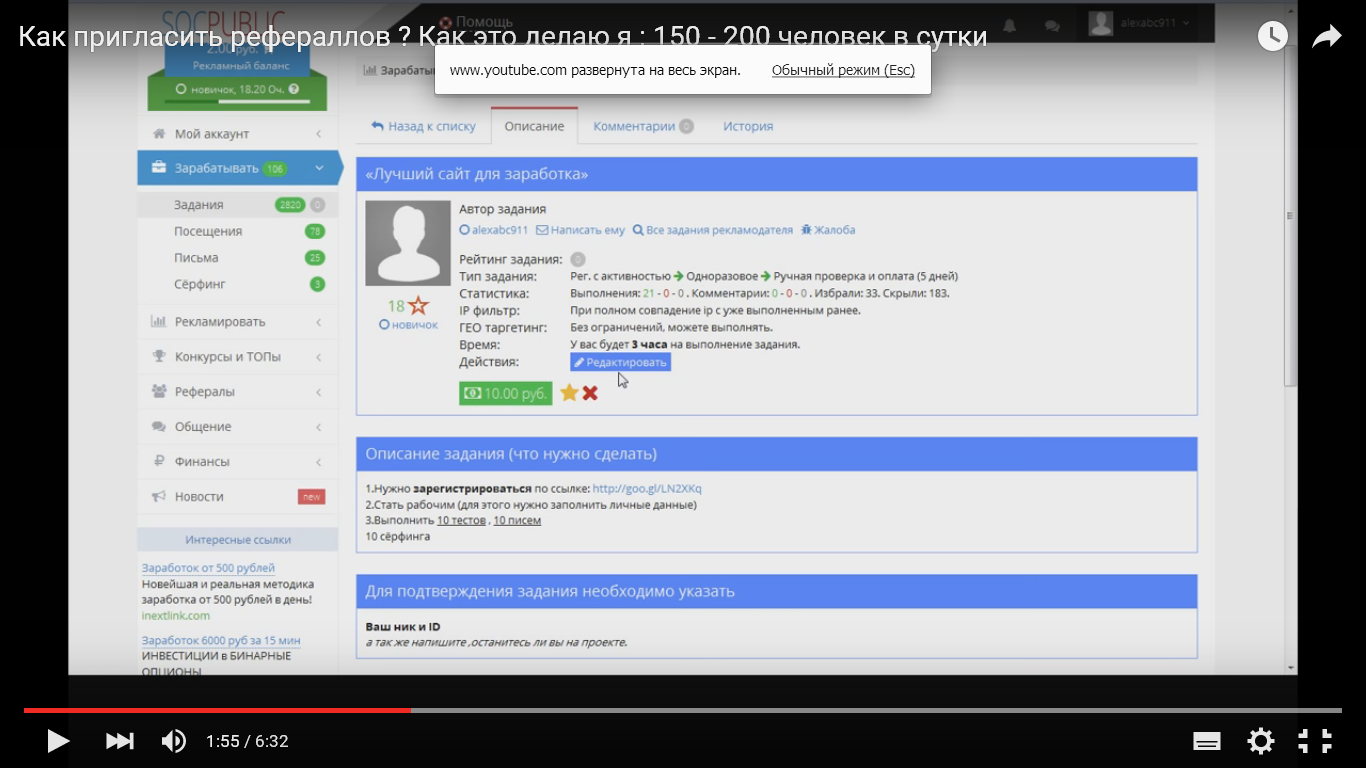The image size is (1366, 768).
Task: Click the megaphone icon beside Новости
Action: click(158, 496)
